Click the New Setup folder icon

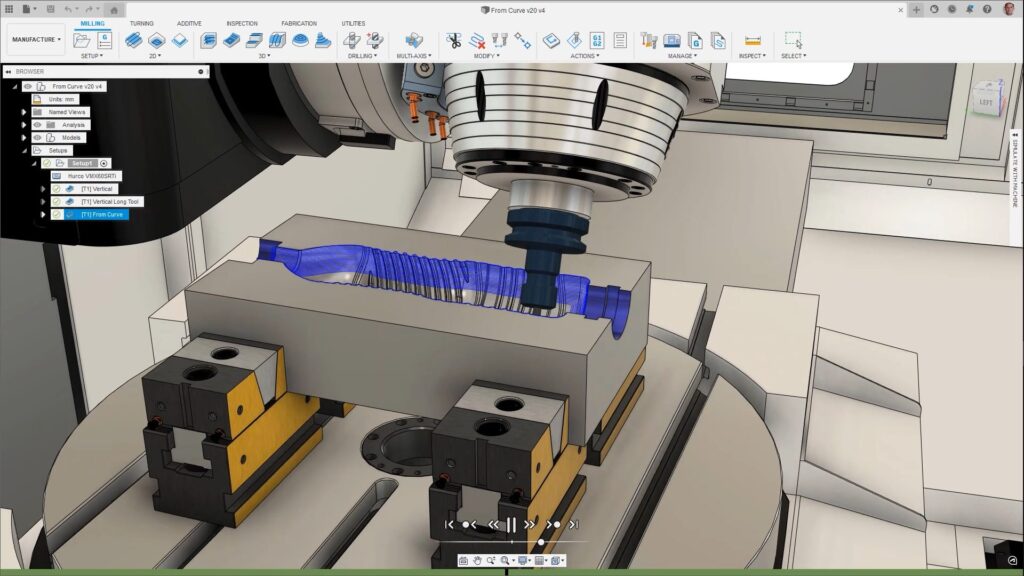pyautogui.click(x=82, y=40)
